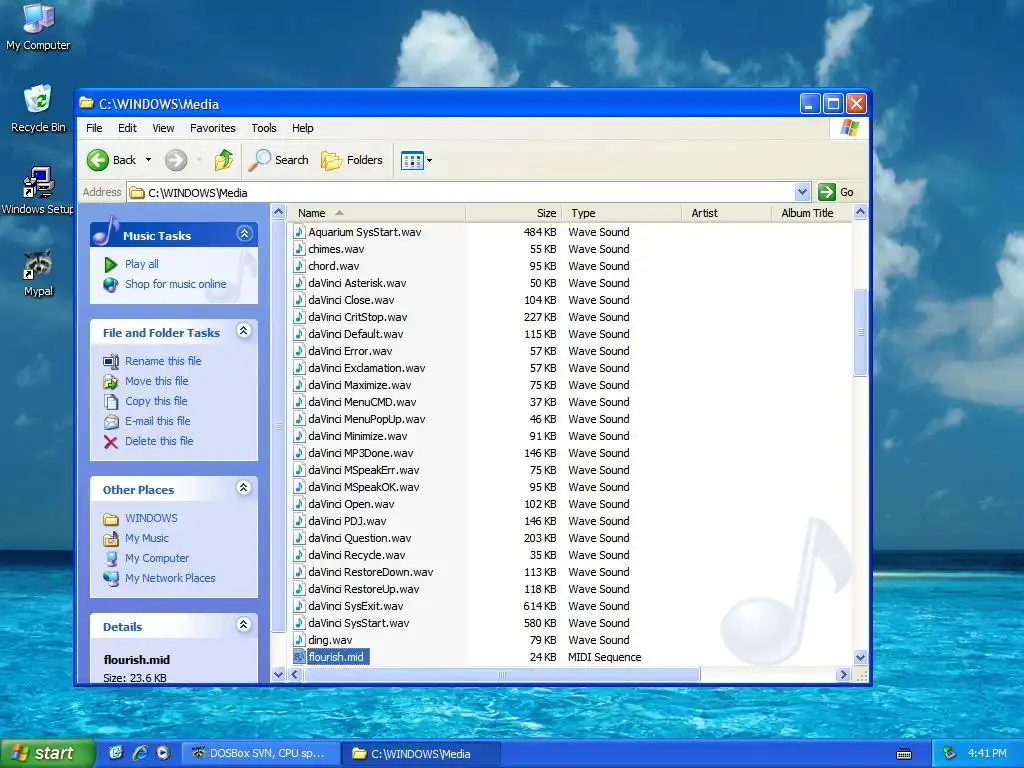Click the horizontal scrollbar thumb in file list
1024x768 pixels.
[502, 675]
